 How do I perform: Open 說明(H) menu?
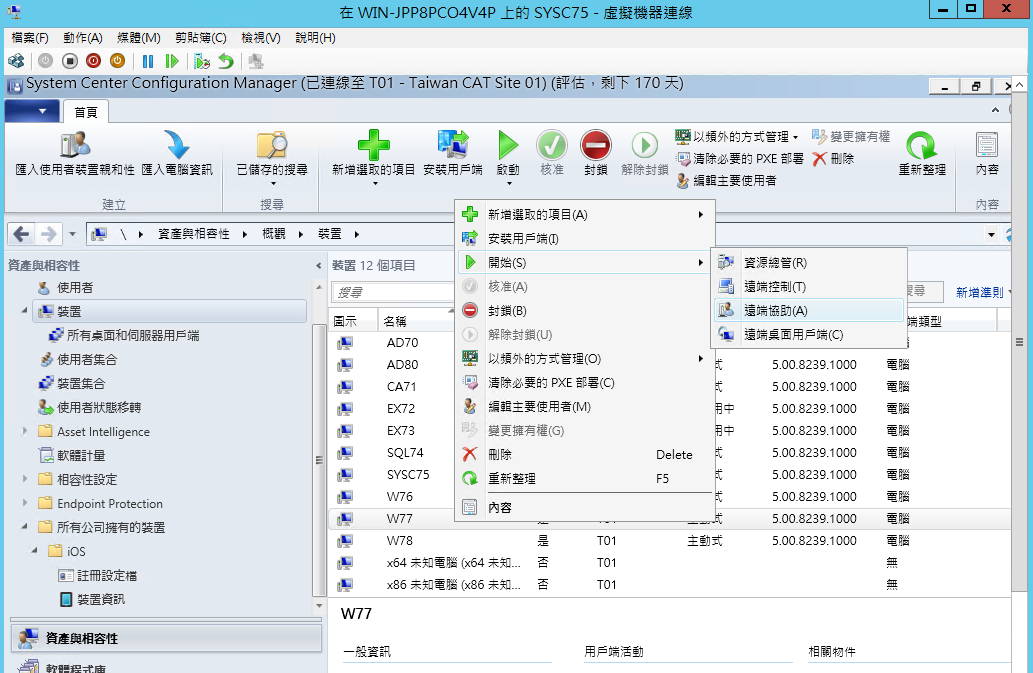(315, 38)
